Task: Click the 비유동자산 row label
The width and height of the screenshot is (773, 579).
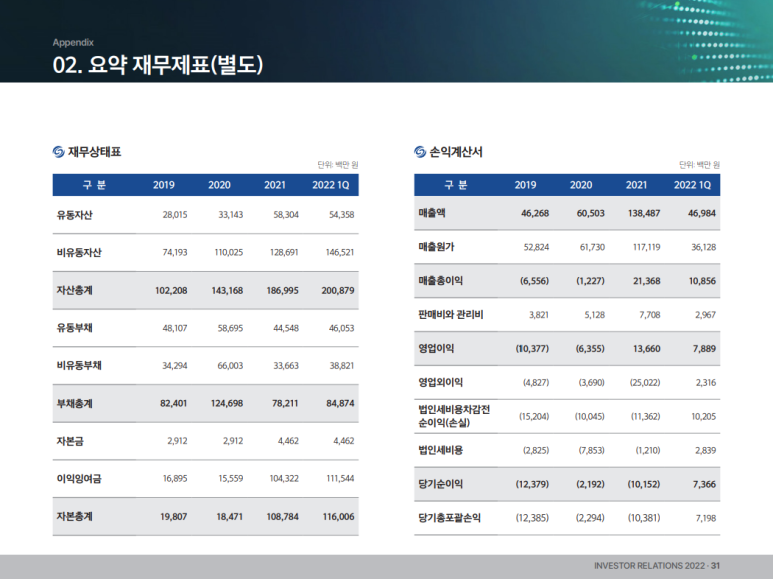Action: click(79, 253)
